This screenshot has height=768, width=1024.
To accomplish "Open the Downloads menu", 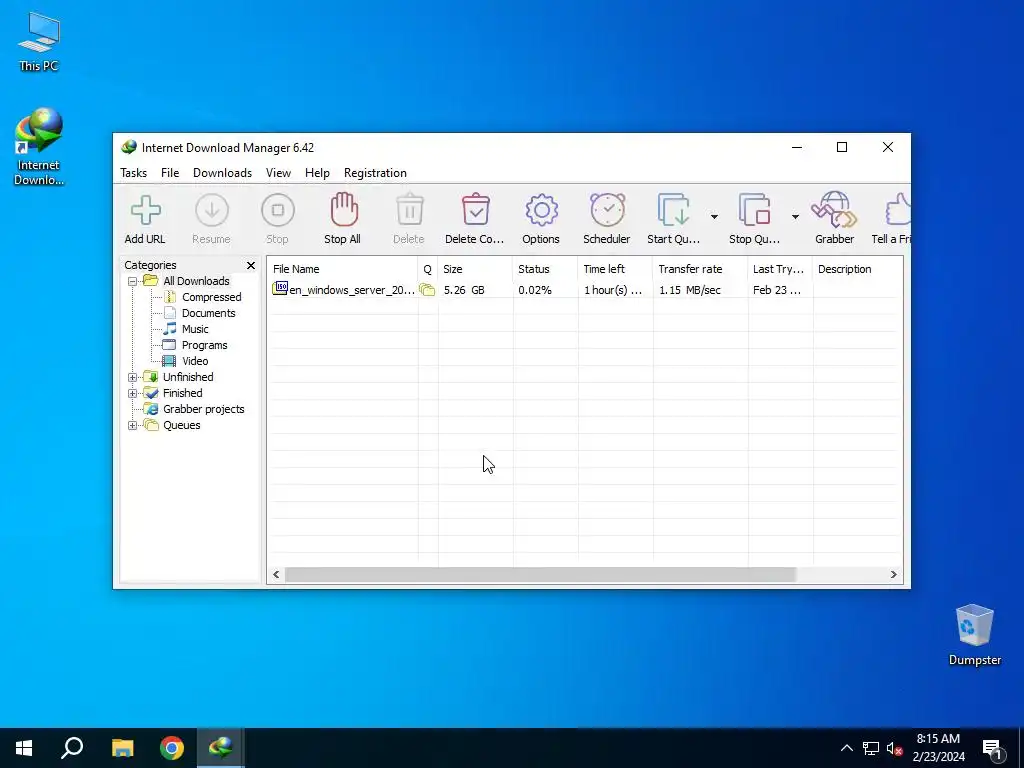I will coord(222,173).
